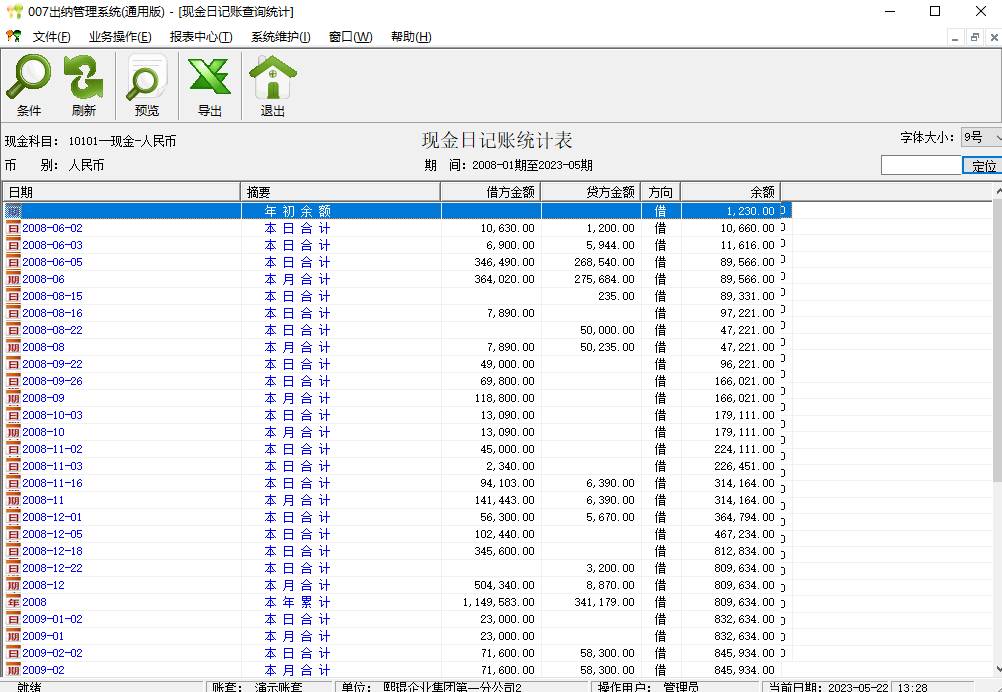This screenshot has width=1002, height=692.
Task: Export to Excel with 导出 icon
Action: [x=210, y=85]
